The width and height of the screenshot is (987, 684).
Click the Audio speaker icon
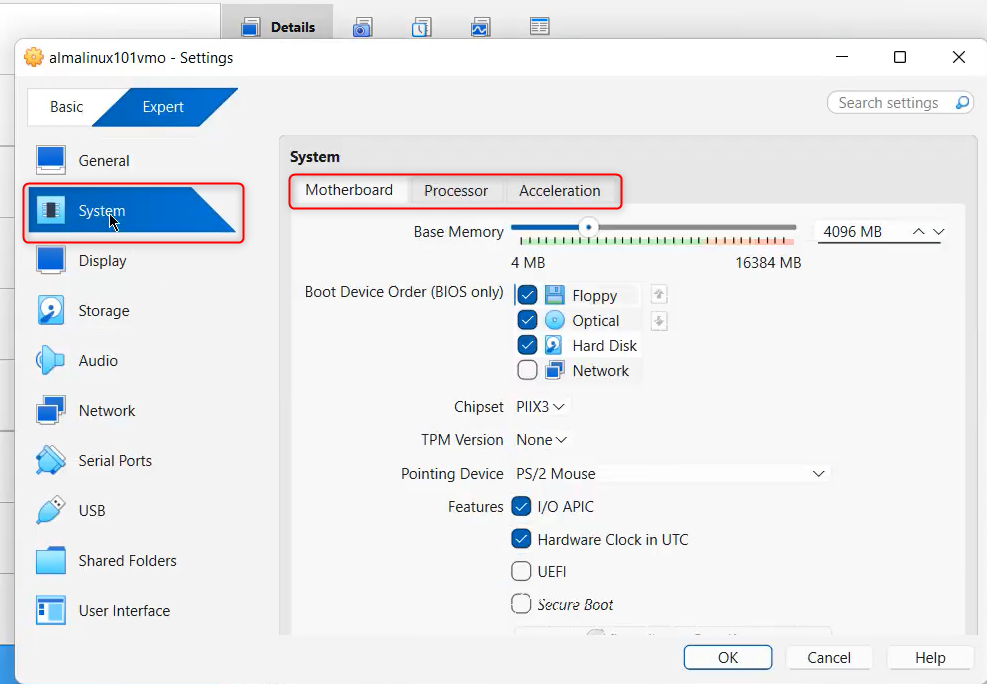[51, 360]
